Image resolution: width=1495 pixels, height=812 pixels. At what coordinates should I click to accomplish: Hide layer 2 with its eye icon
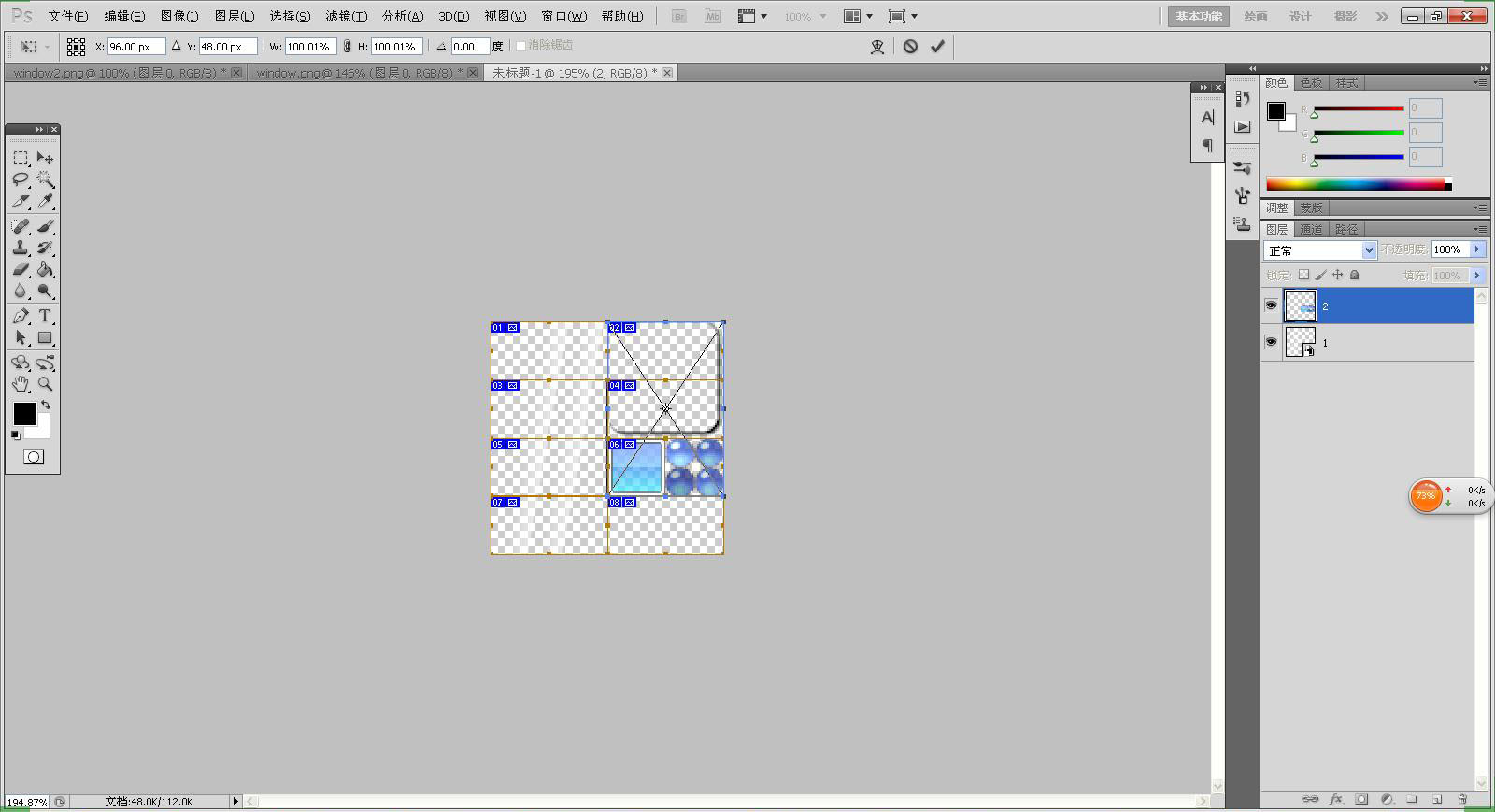(x=1271, y=306)
